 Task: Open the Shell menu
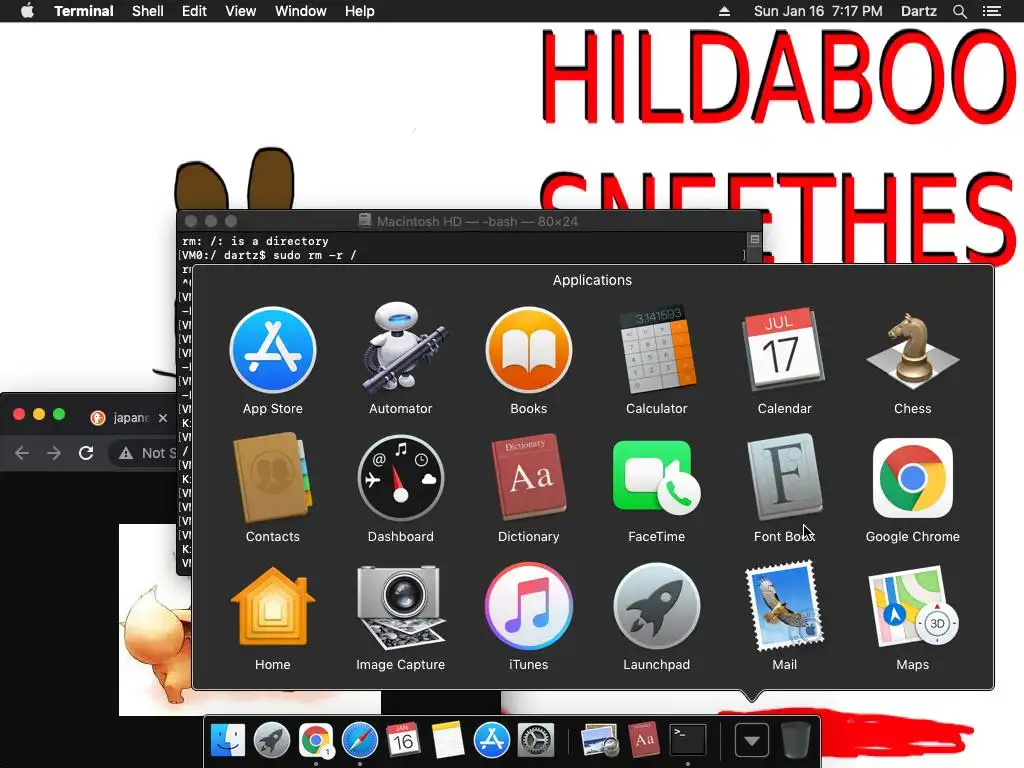pos(148,11)
